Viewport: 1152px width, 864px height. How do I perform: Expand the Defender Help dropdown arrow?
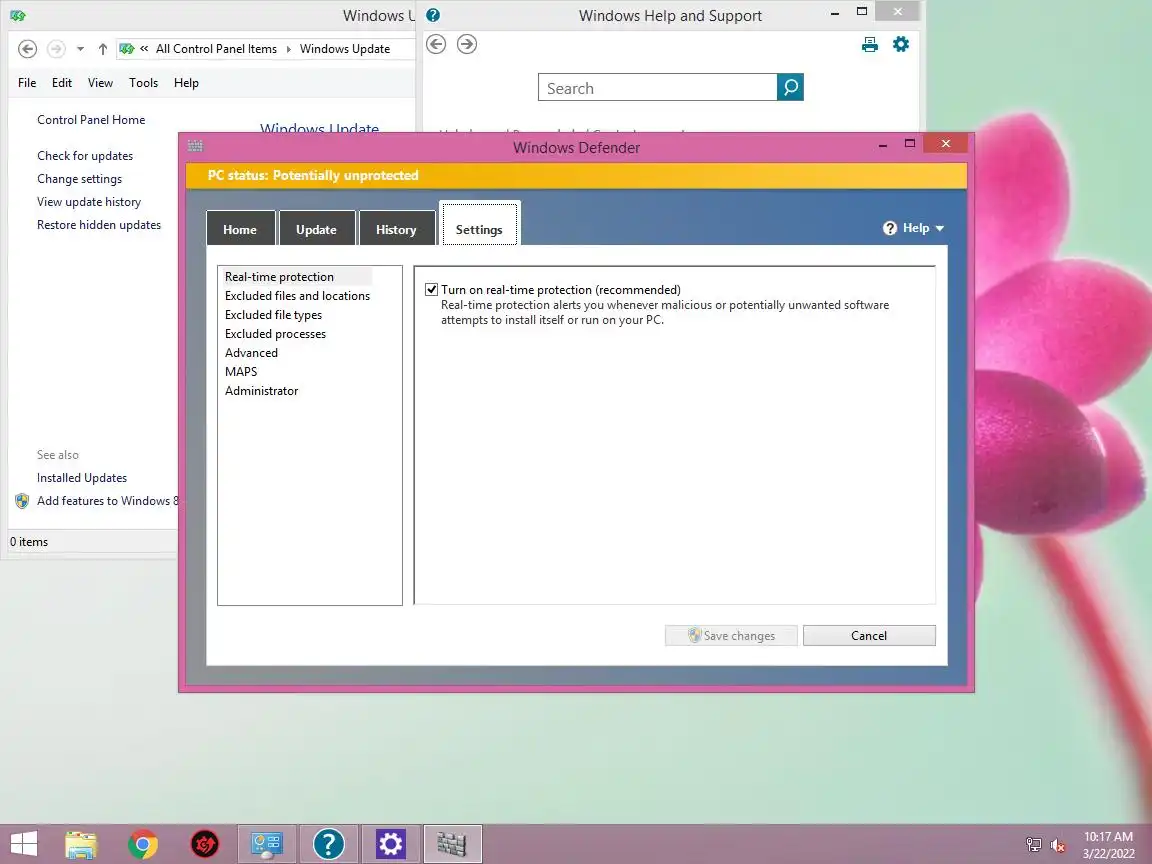(x=940, y=228)
